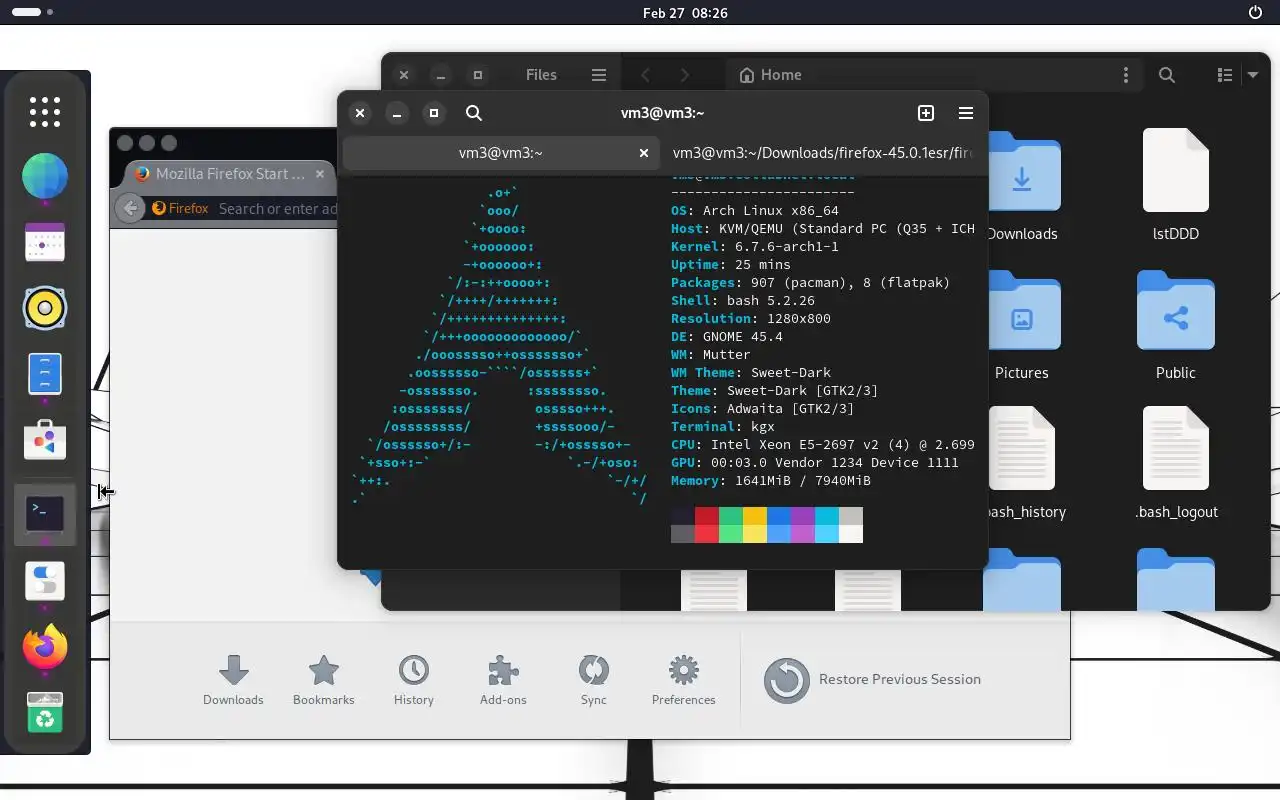This screenshot has height=800, width=1280.
Task: Open Bookmarks from Firefox start page
Action: 324,680
